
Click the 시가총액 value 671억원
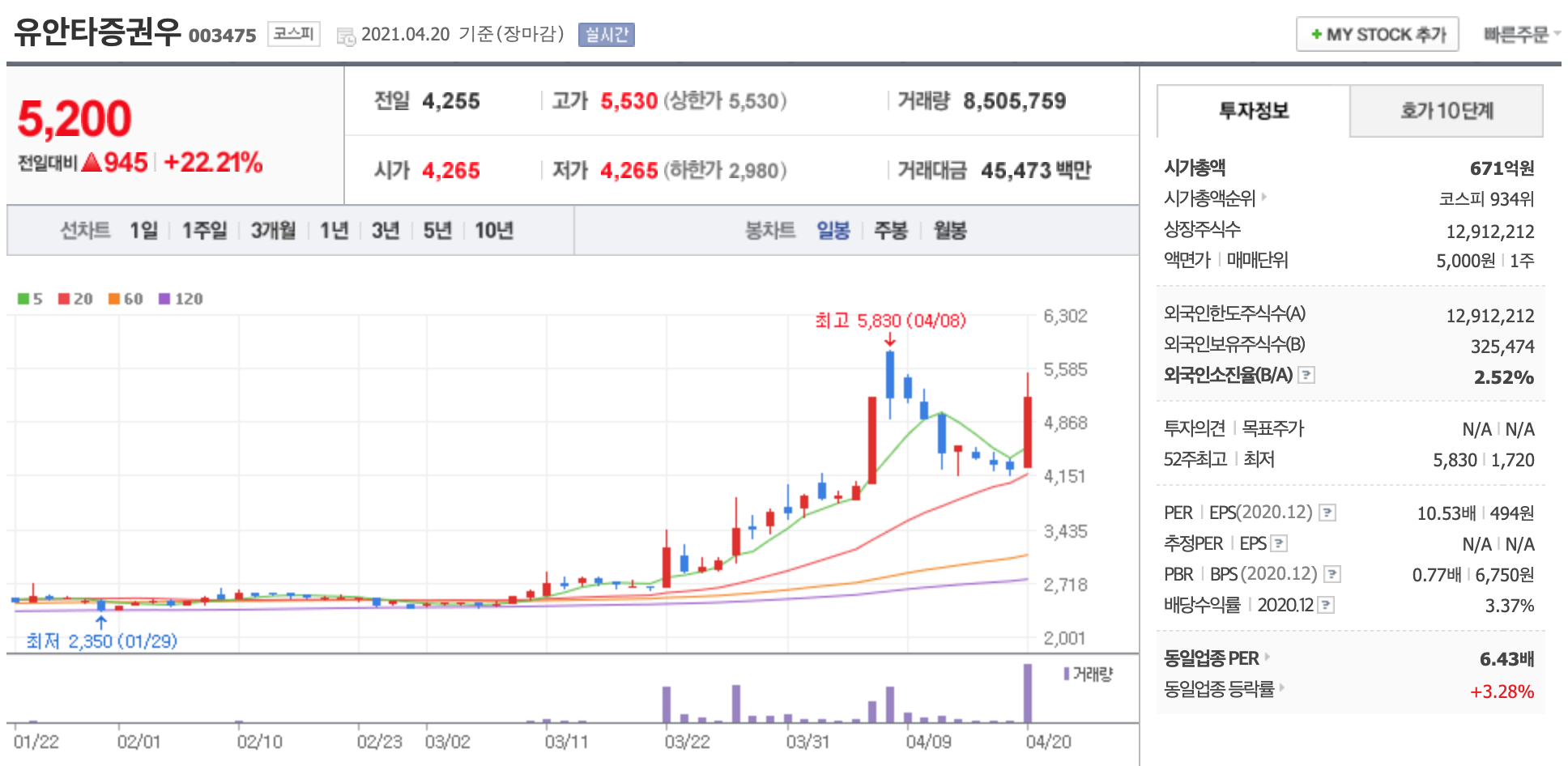tap(1502, 168)
